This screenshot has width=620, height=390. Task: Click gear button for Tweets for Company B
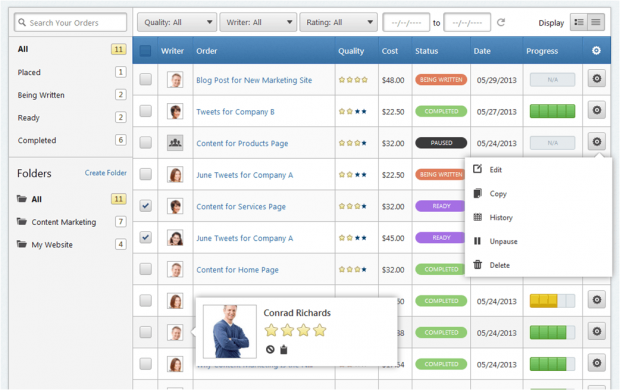click(x=597, y=110)
